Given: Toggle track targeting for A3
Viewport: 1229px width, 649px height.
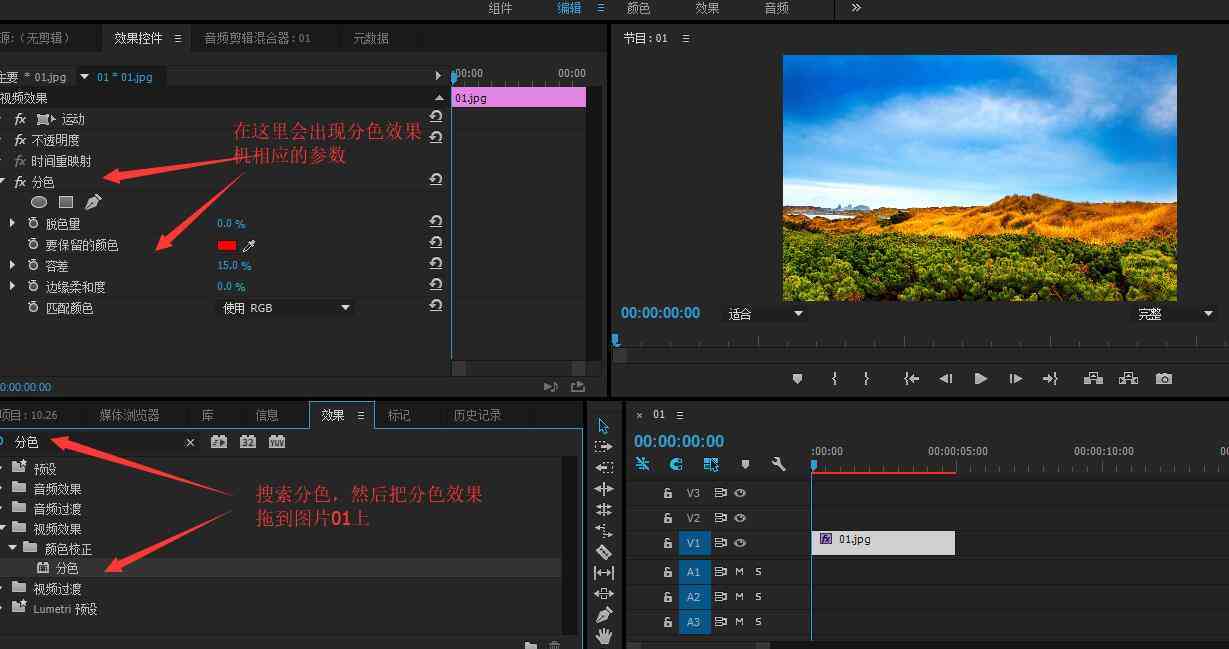Looking at the screenshot, I should pos(694,622).
